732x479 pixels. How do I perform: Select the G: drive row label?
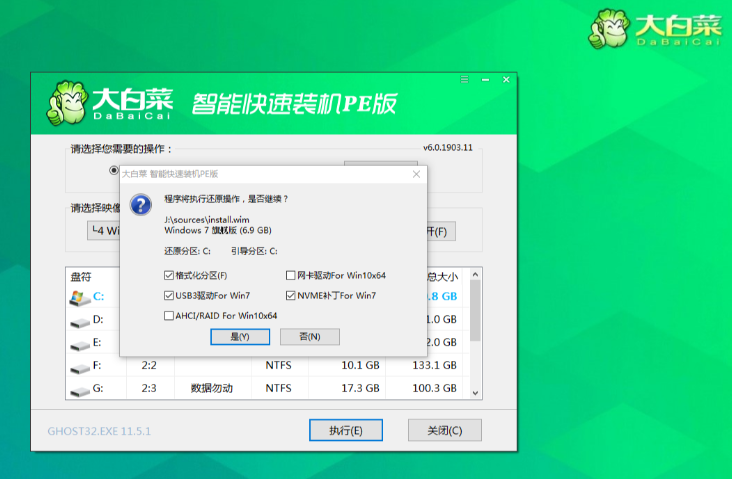[98, 388]
